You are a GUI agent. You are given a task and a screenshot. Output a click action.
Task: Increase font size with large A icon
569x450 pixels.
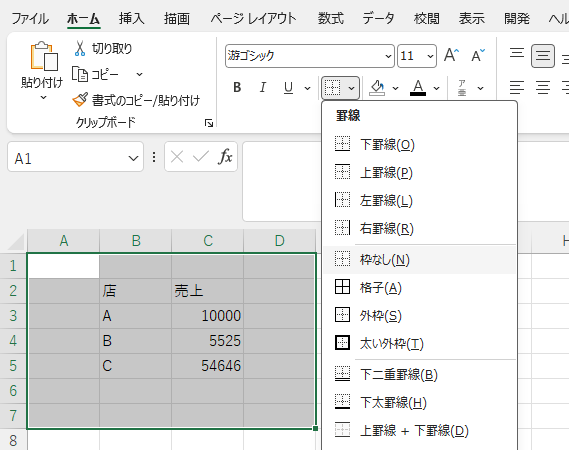[x=451, y=56]
